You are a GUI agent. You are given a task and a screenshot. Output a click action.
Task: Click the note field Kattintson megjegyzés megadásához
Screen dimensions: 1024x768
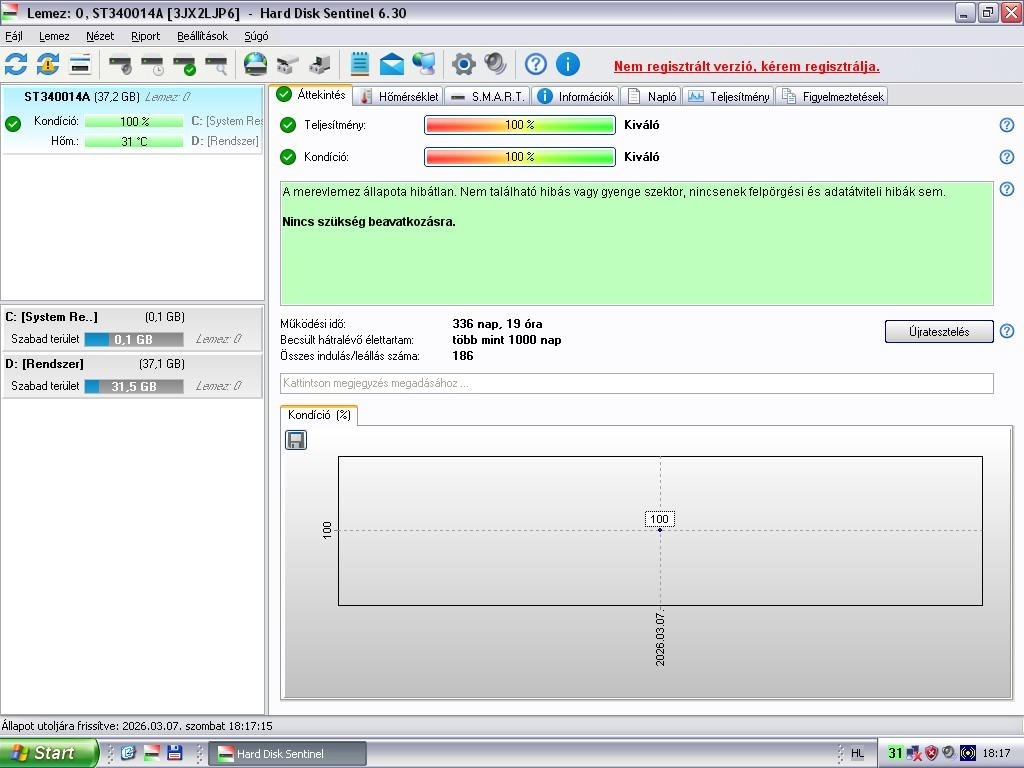coord(637,383)
